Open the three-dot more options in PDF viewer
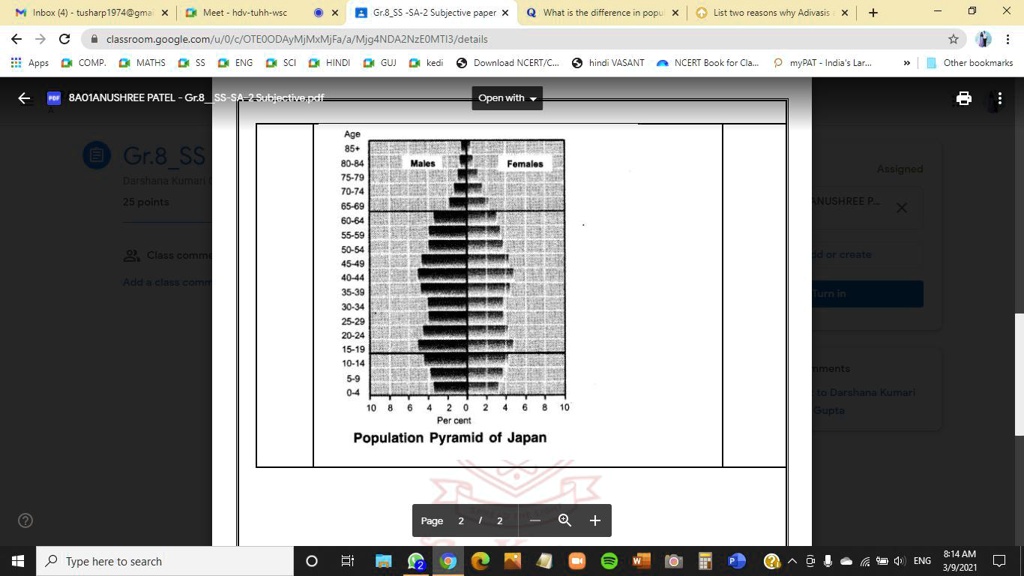The image size is (1024, 576). pos(997,98)
